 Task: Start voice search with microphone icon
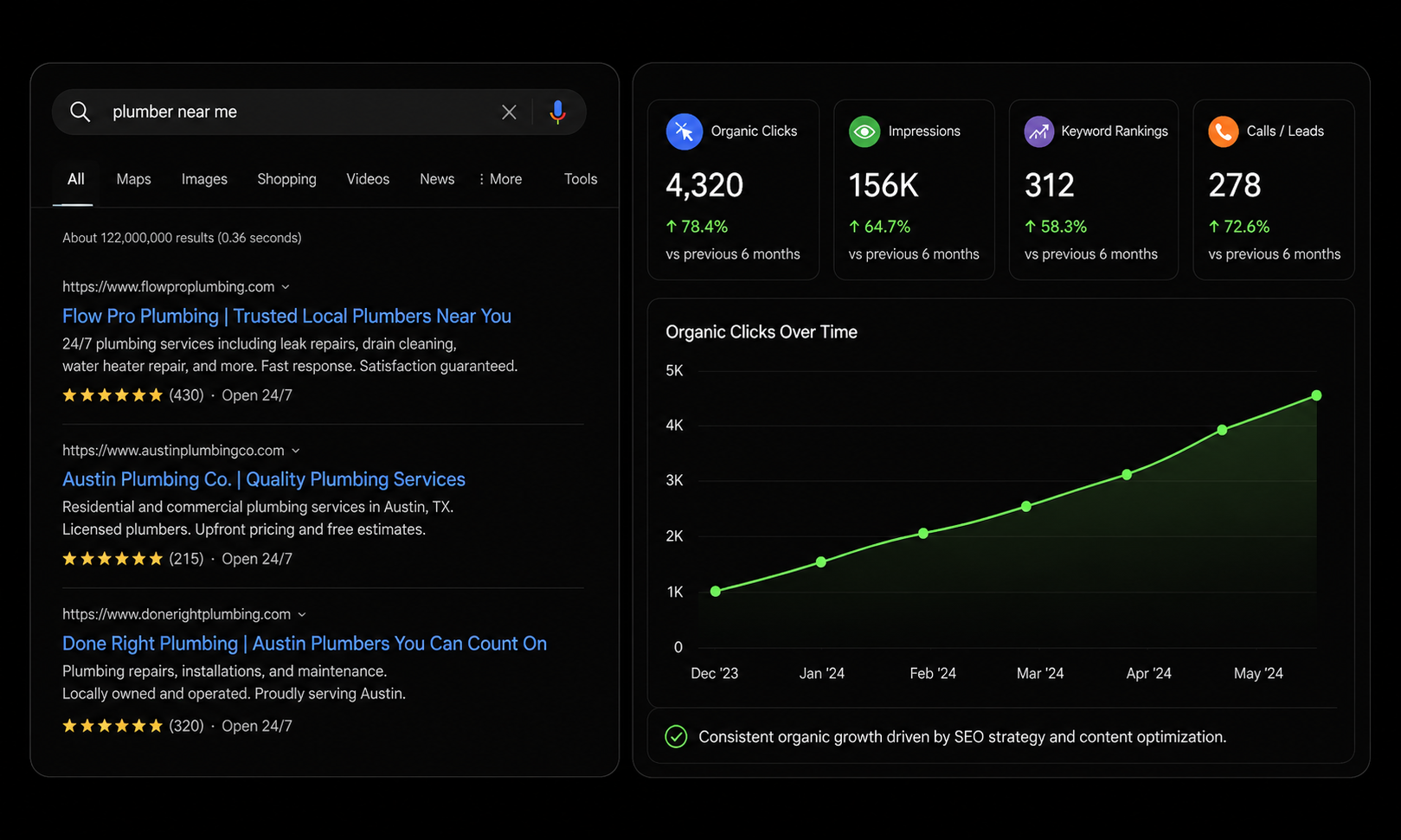tap(558, 112)
